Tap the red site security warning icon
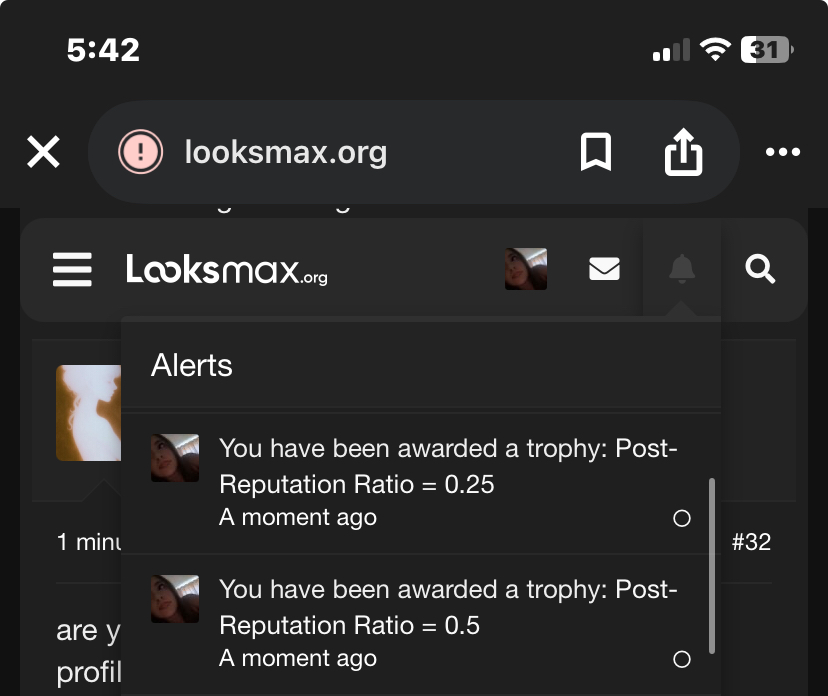This screenshot has height=696, width=828. [141, 152]
